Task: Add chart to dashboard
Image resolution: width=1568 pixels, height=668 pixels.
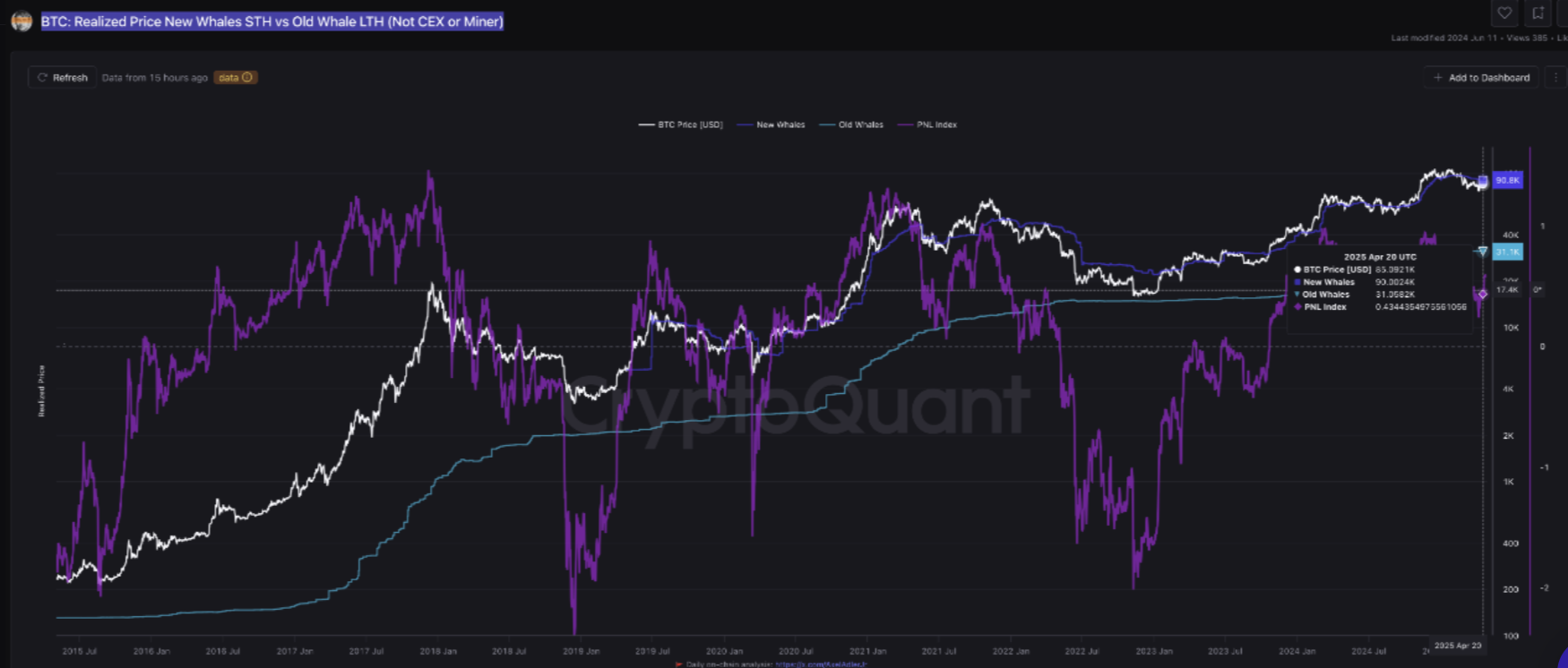Action: click(1481, 78)
